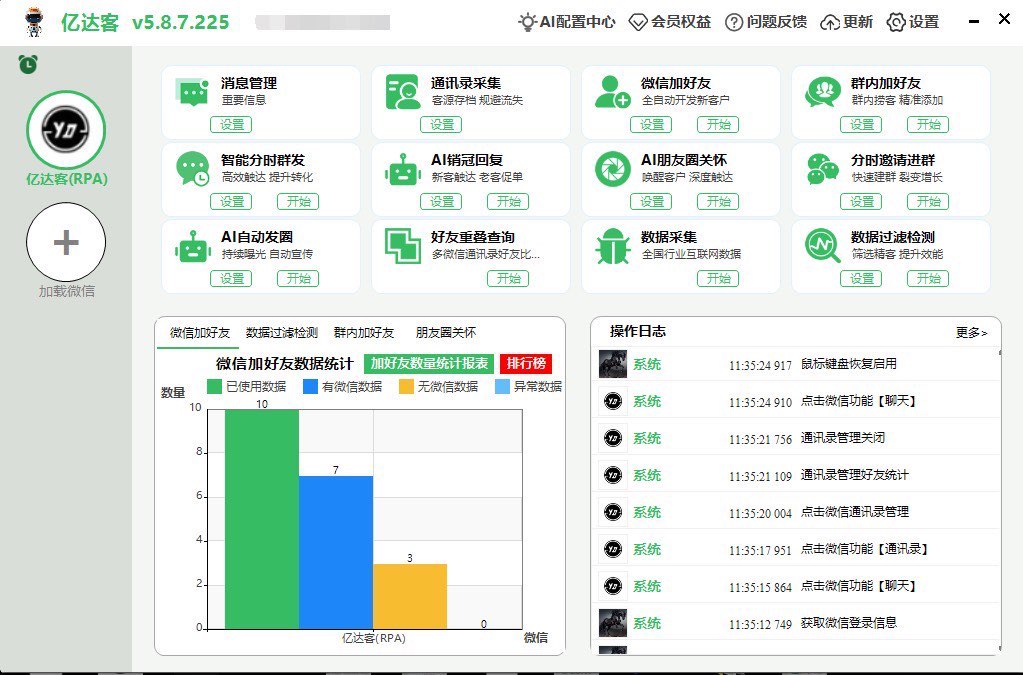Click the 通讯录采集 contact card icon

pos(403,92)
